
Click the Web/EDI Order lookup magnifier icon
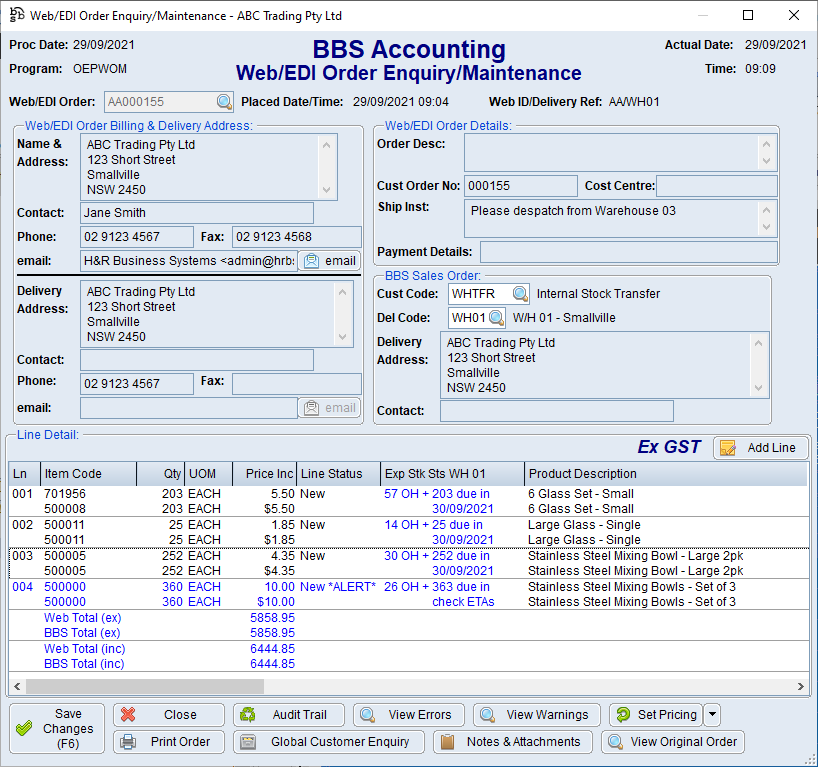(224, 102)
